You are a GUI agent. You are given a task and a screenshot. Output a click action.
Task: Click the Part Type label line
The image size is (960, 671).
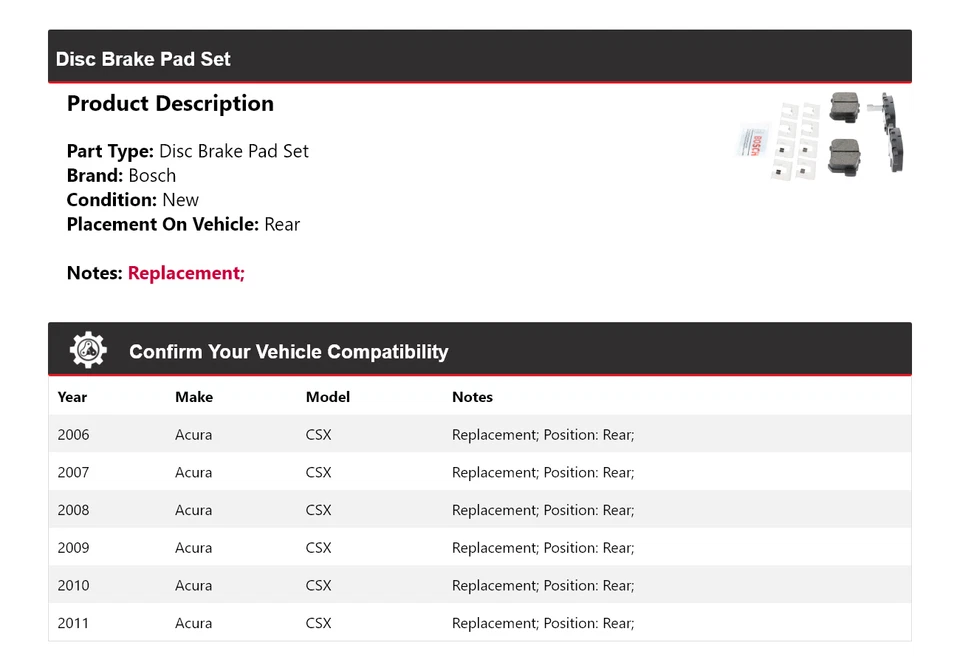187,151
